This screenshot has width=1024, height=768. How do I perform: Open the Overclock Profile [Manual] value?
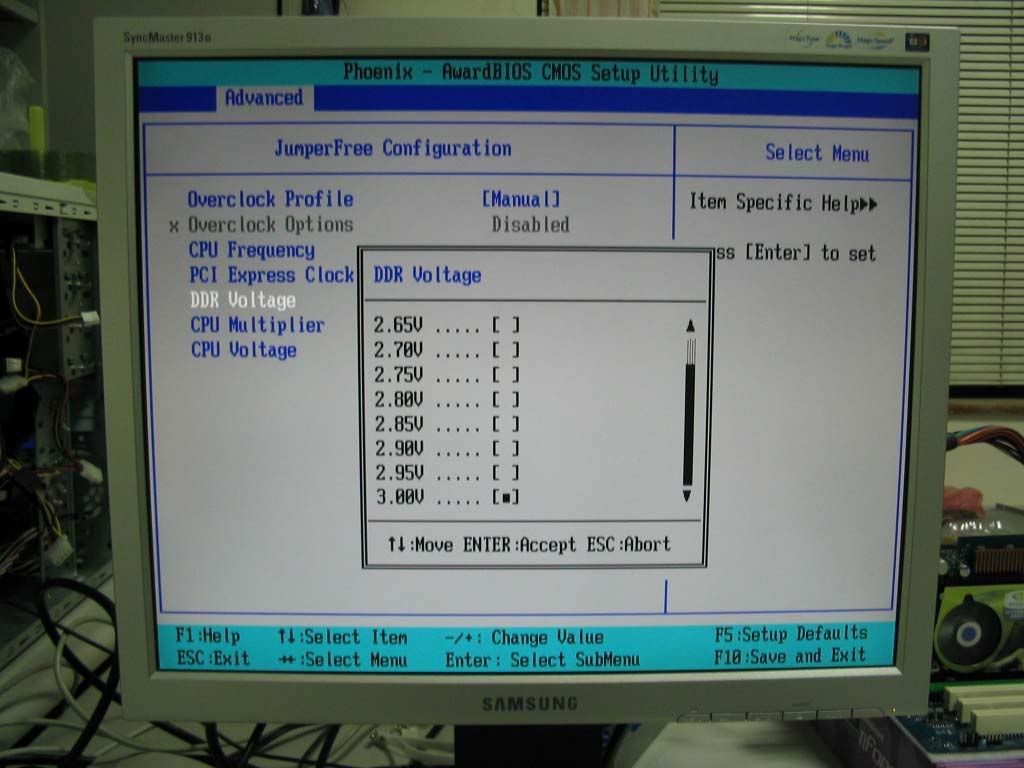coord(520,199)
